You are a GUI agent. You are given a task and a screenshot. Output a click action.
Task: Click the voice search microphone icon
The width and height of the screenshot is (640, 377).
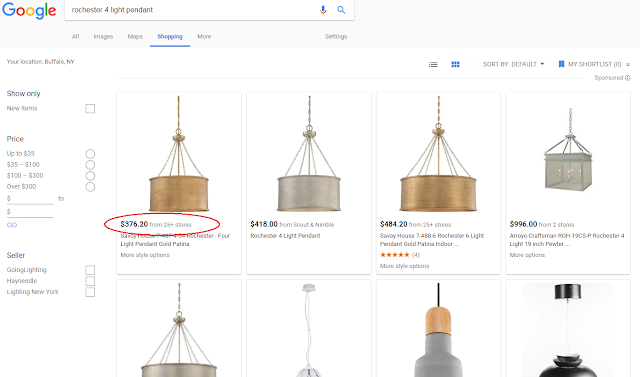[x=323, y=10]
